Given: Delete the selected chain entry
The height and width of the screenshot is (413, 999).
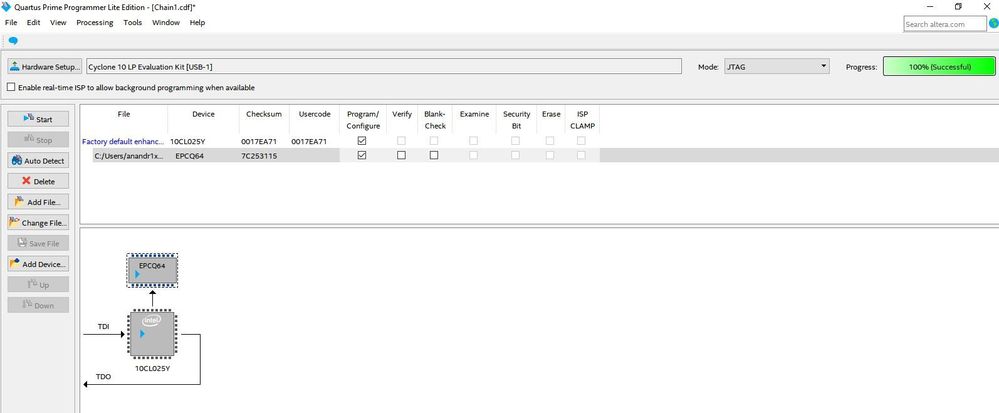Looking at the screenshot, I should click(38, 181).
